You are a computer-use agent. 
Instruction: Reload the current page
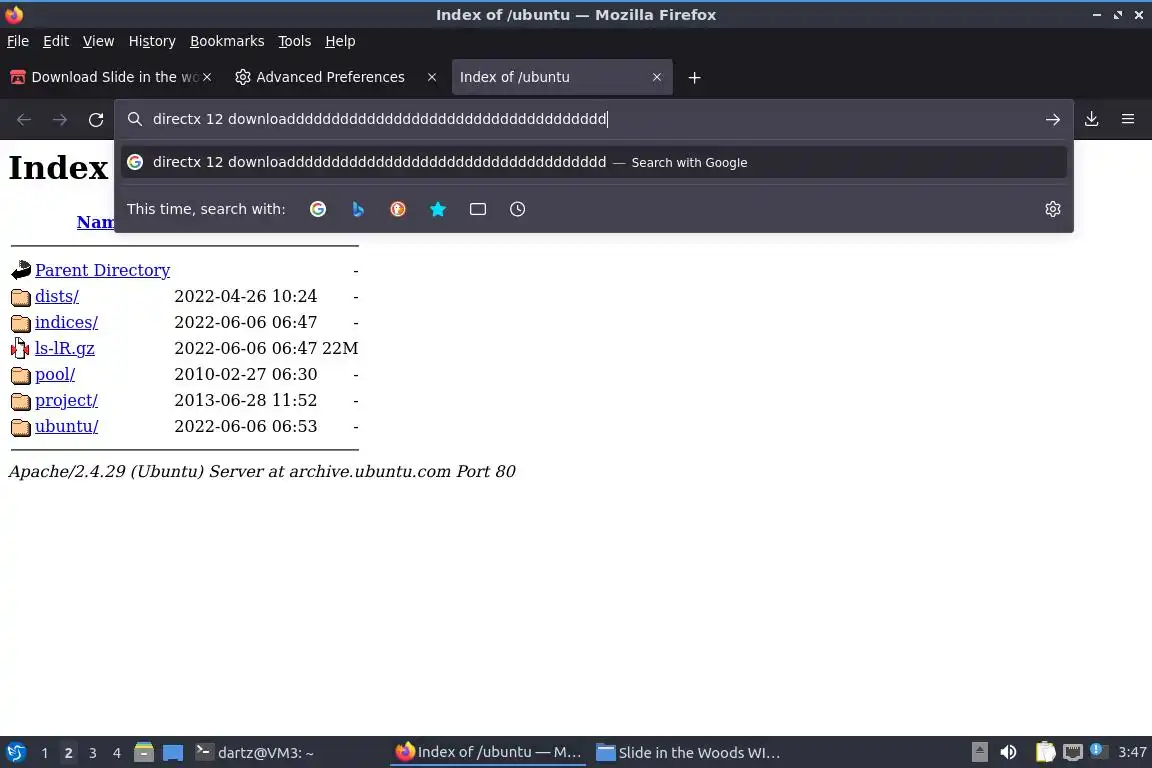tap(96, 120)
